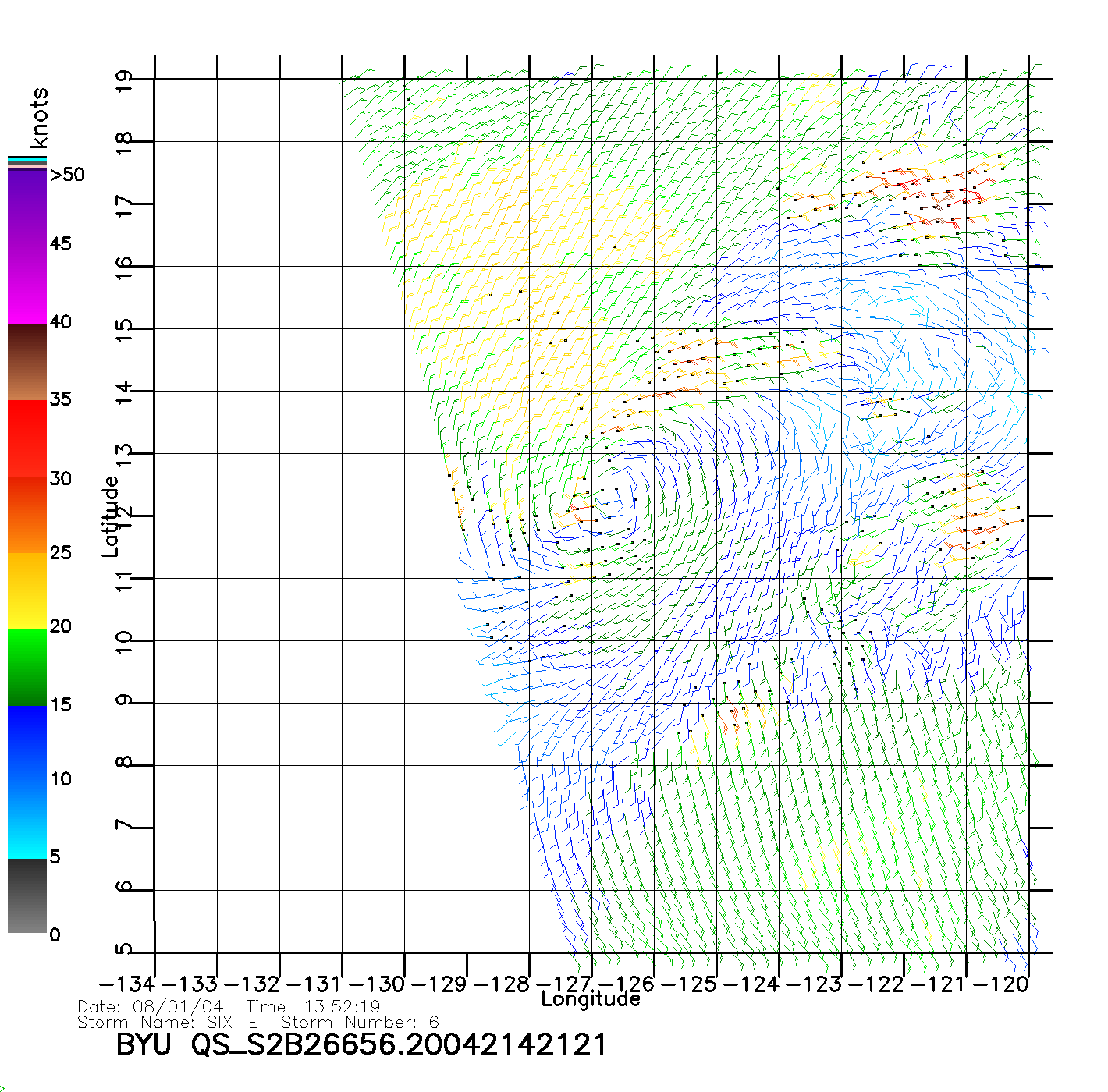Click the red 30-35 knots color band
1108x1092 pixels.
pos(27,438)
